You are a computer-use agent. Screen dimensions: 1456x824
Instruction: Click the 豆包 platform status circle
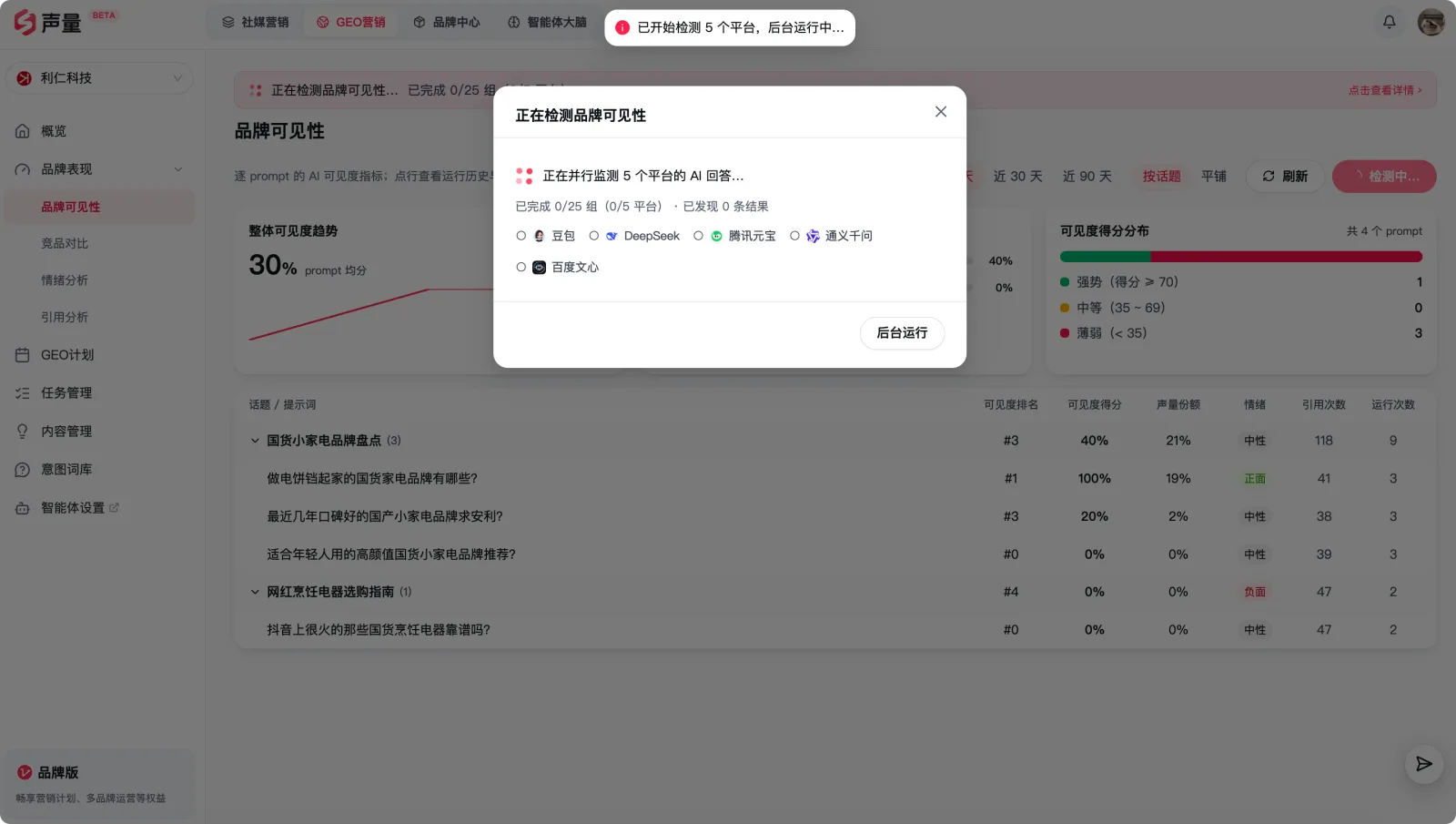point(521,236)
